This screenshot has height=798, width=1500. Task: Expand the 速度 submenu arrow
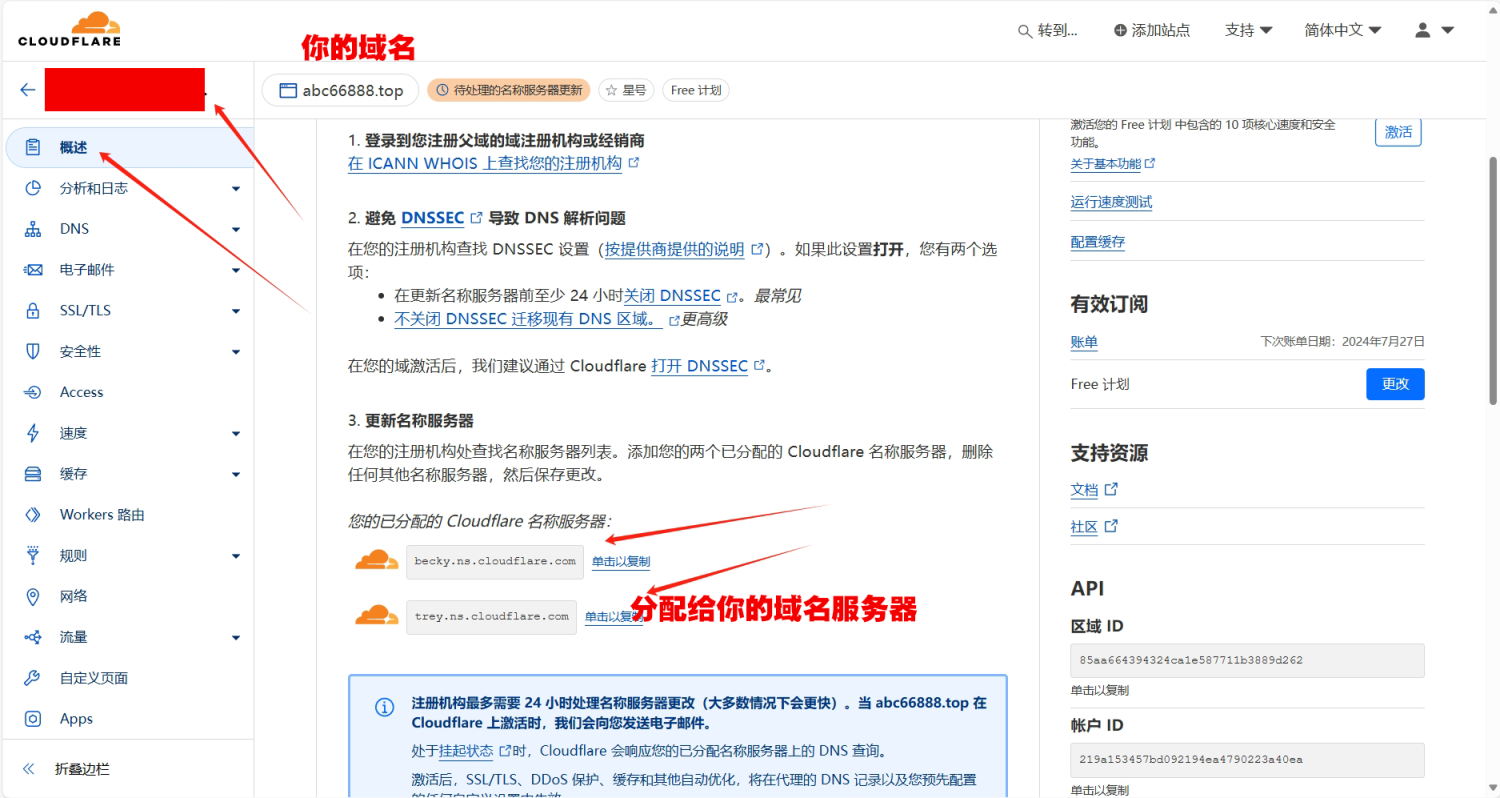pos(236,433)
